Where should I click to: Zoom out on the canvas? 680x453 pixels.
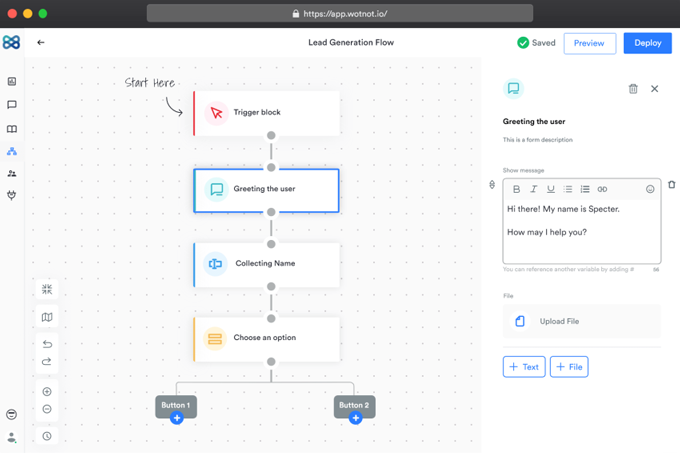tap(47, 409)
